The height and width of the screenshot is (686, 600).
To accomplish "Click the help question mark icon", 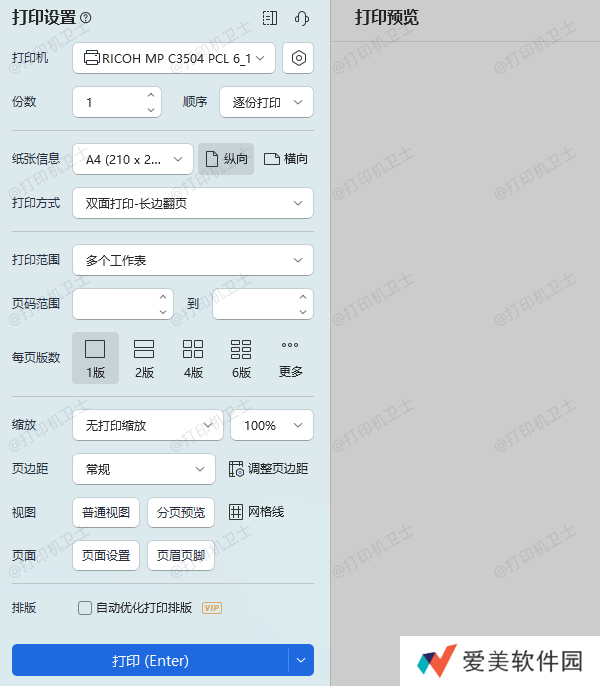I will (x=86, y=18).
